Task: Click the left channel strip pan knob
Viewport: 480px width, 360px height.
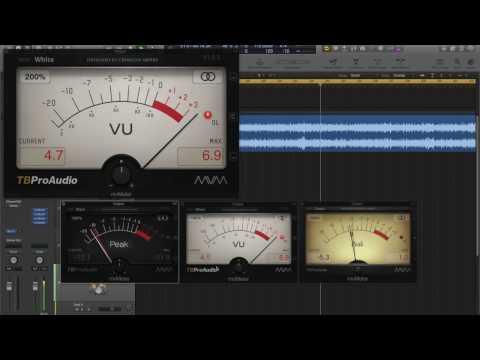Action: tap(14, 260)
